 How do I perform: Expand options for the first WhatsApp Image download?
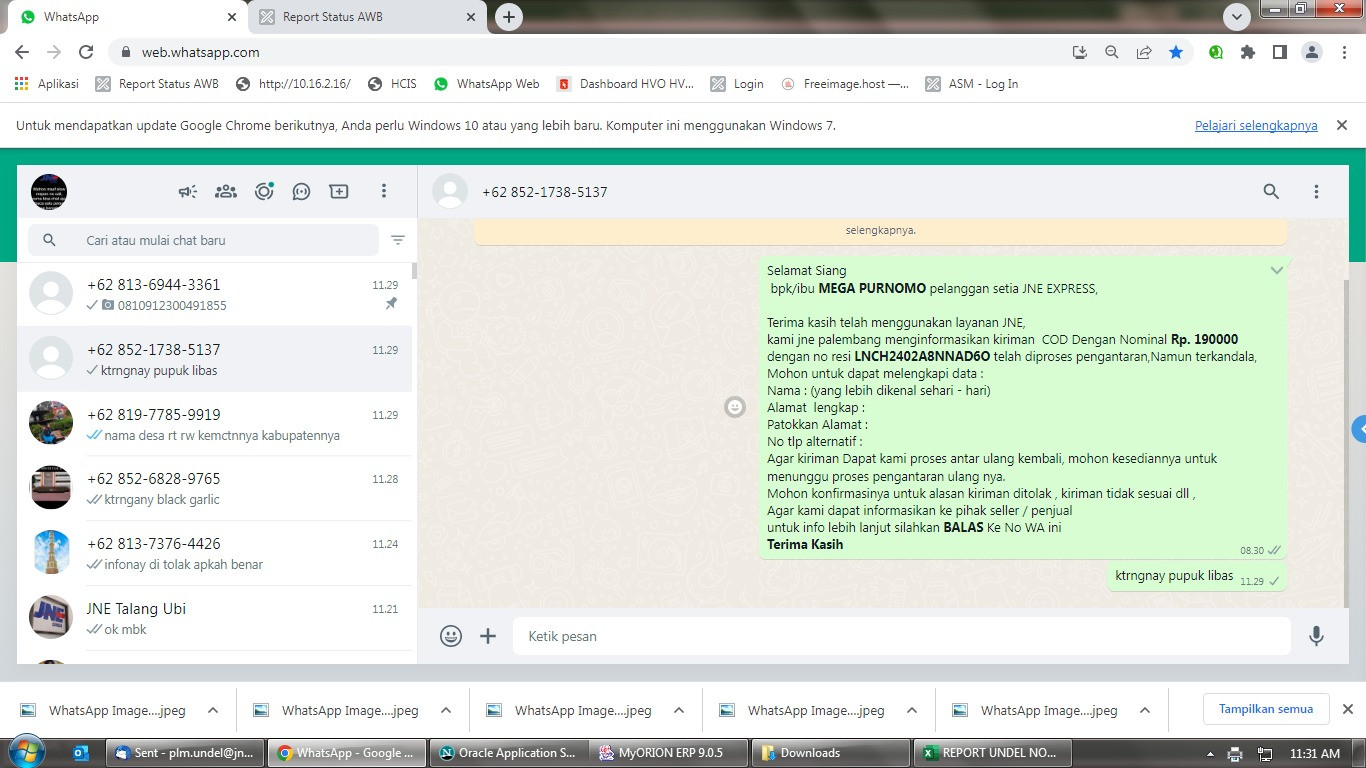click(x=213, y=711)
